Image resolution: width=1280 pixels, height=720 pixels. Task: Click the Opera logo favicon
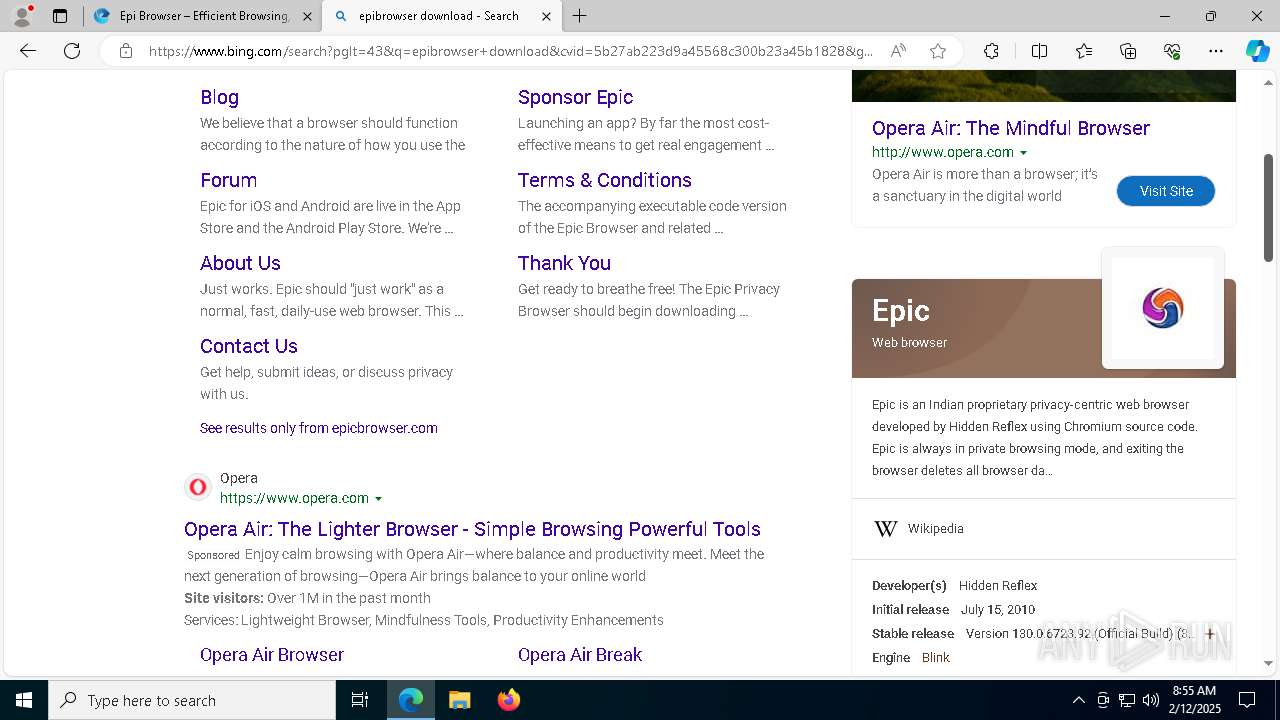(x=198, y=487)
